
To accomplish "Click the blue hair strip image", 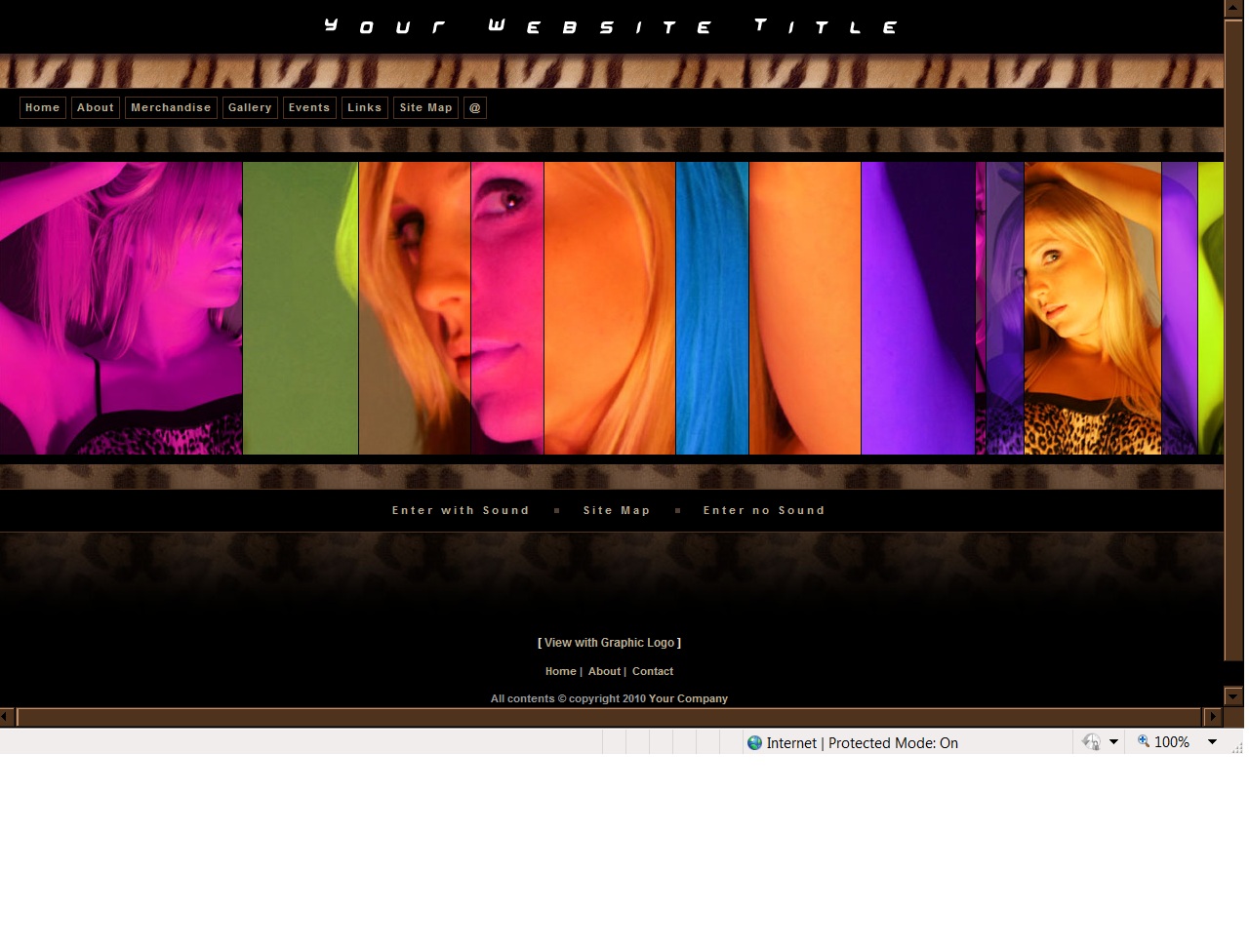I will (x=712, y=308).
